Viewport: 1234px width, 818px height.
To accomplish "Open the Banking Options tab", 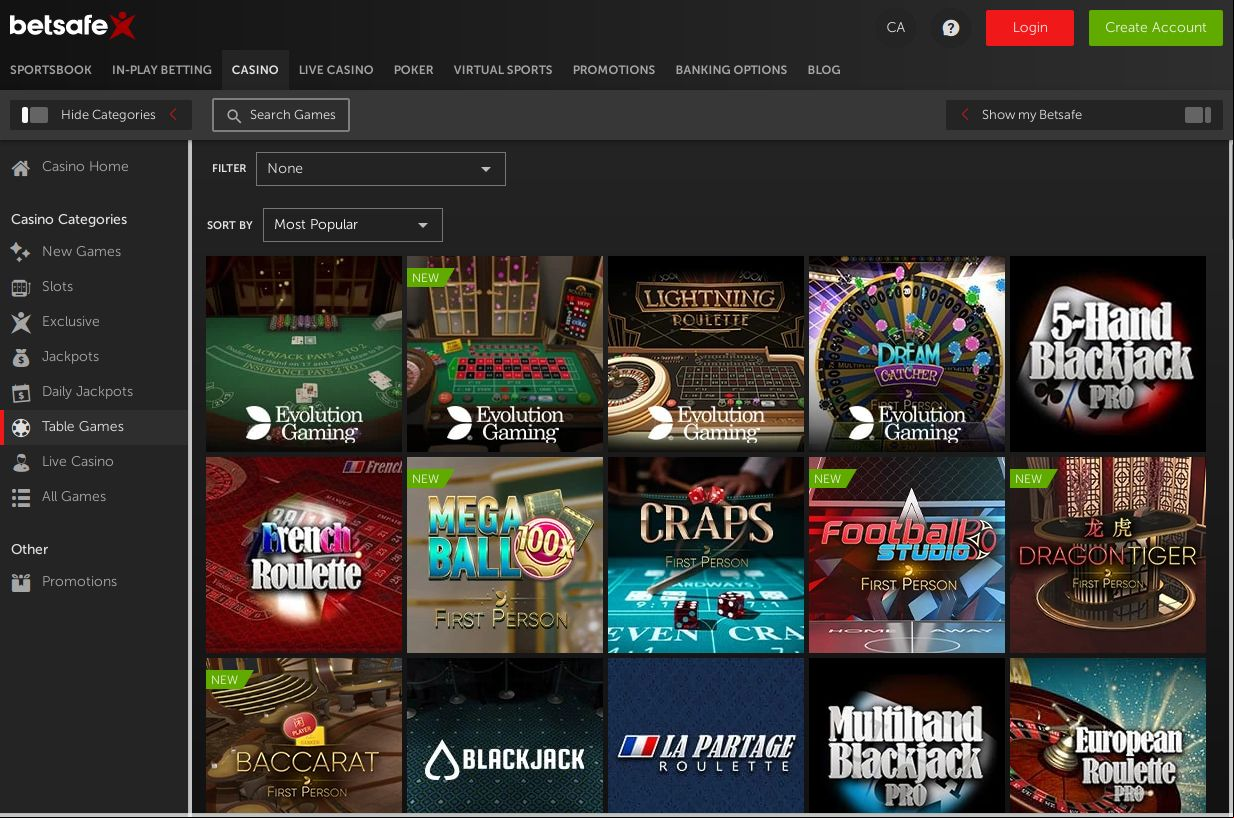I will tap(731, 70).
